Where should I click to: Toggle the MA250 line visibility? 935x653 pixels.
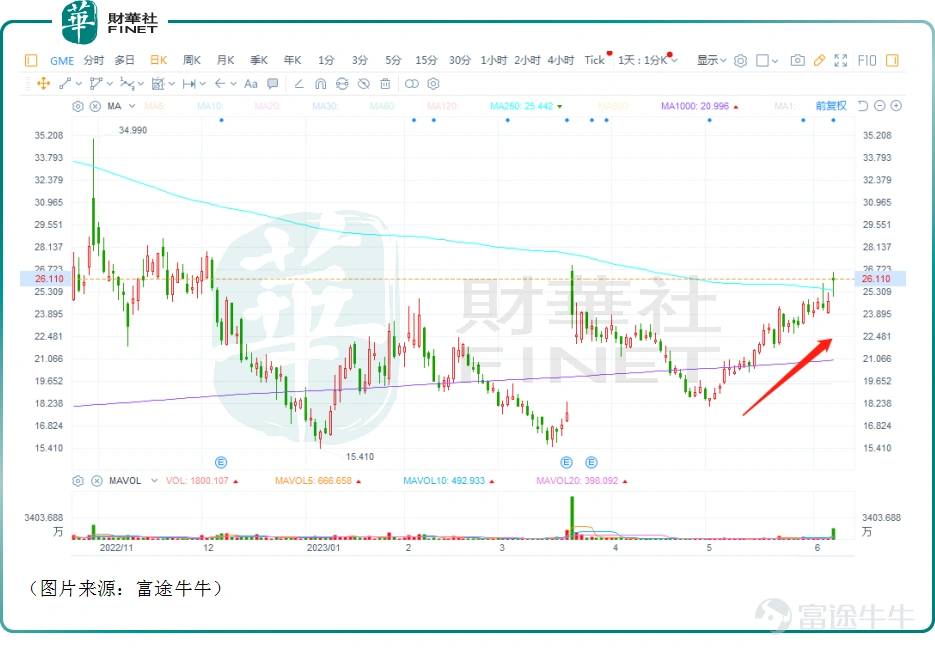526,106
